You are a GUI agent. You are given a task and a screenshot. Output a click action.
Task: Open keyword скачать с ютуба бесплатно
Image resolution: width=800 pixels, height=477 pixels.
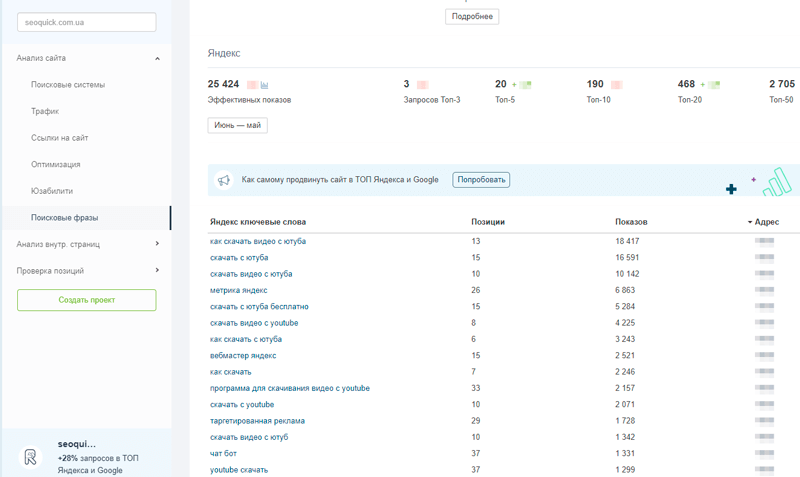pyautogui.click(x=259, y=307)
